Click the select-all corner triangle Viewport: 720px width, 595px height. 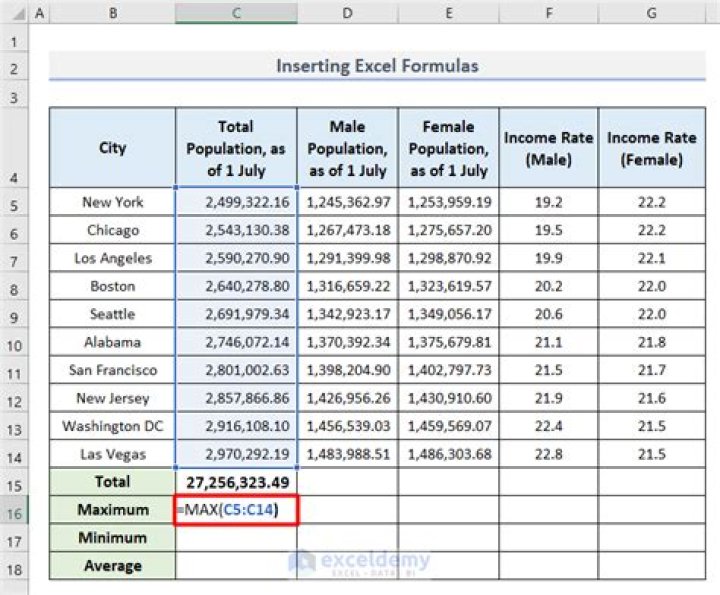point(17,14)
